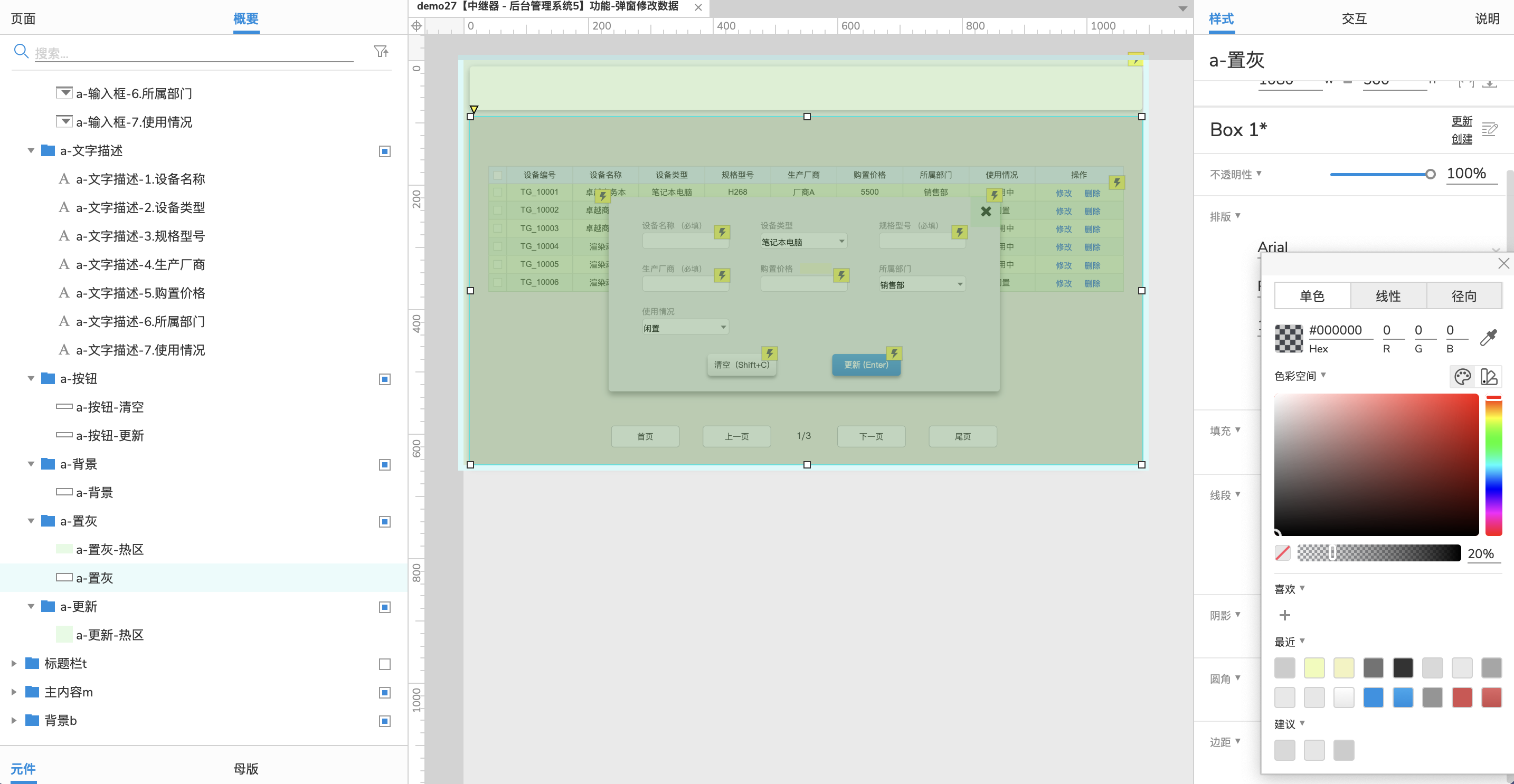Open the outline sort and filter icon
The image size is (1514, 784).
coord(382,52)
